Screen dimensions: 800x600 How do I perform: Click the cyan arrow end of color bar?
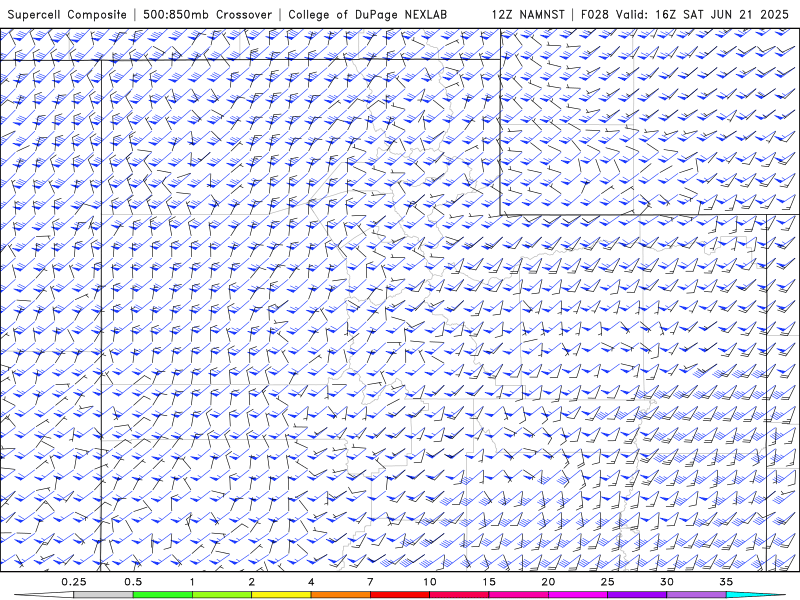point(755,595)
